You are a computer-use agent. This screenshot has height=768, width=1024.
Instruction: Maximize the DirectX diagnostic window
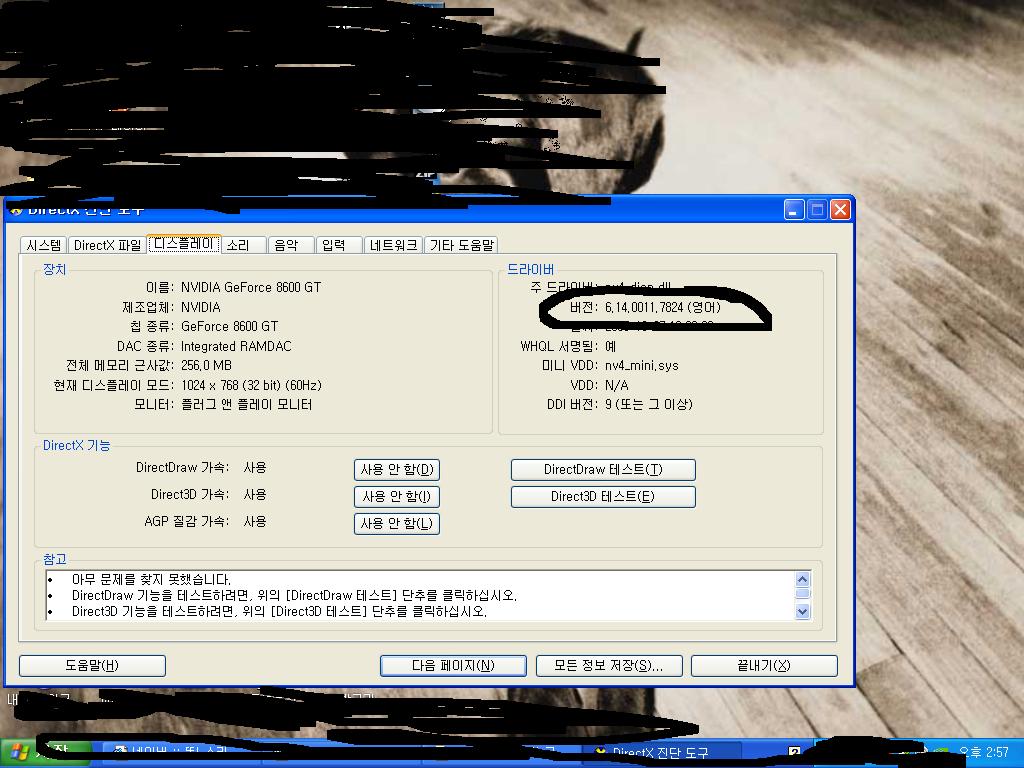817,210
